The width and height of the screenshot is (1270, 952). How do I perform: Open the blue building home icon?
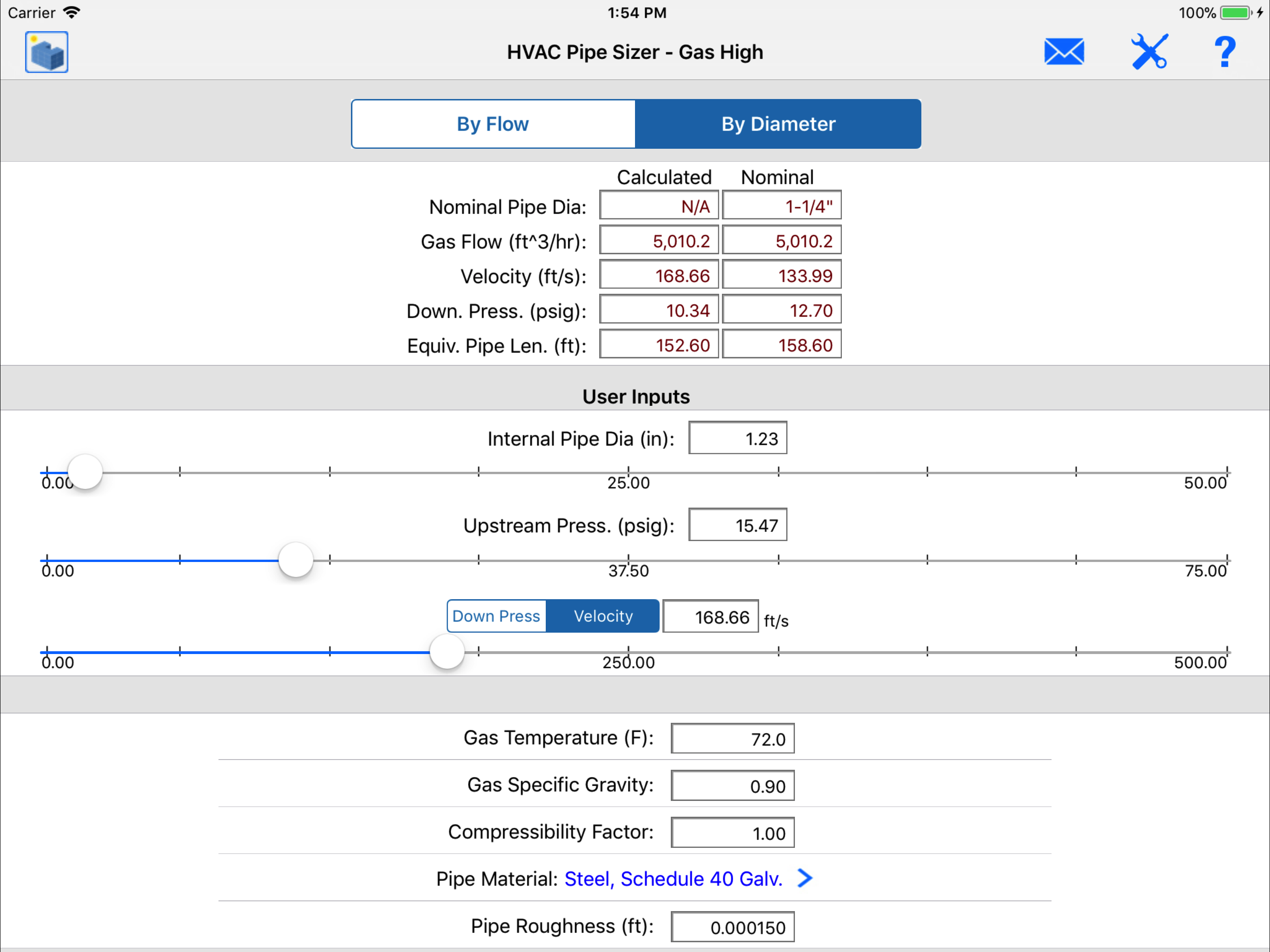[46, 52]
